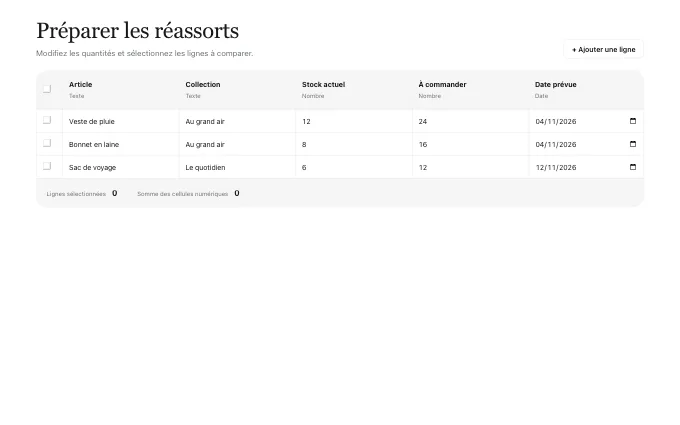Edit À commander value 24

pos(471,121)
